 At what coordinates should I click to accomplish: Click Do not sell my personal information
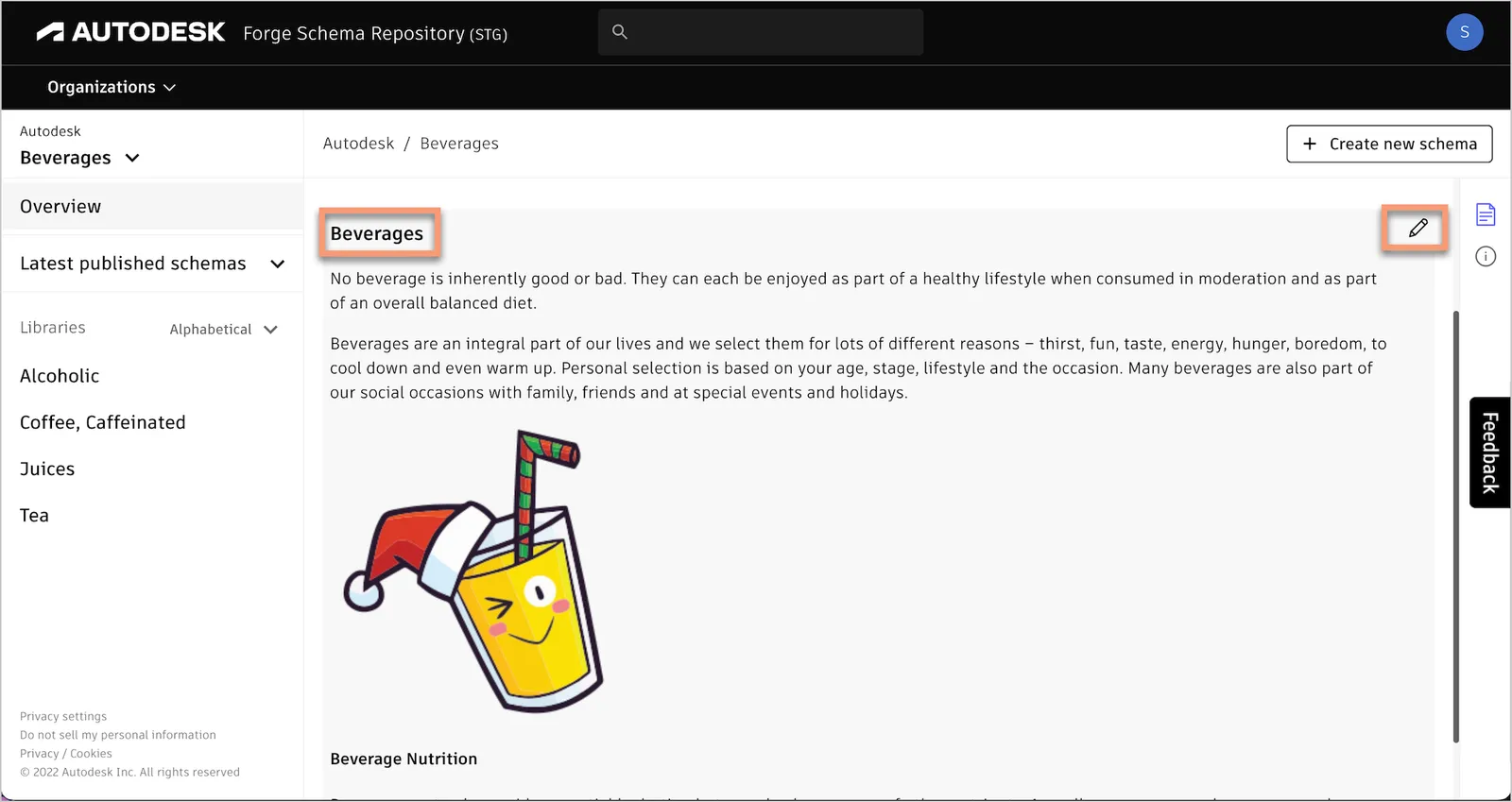coord(118,735)
